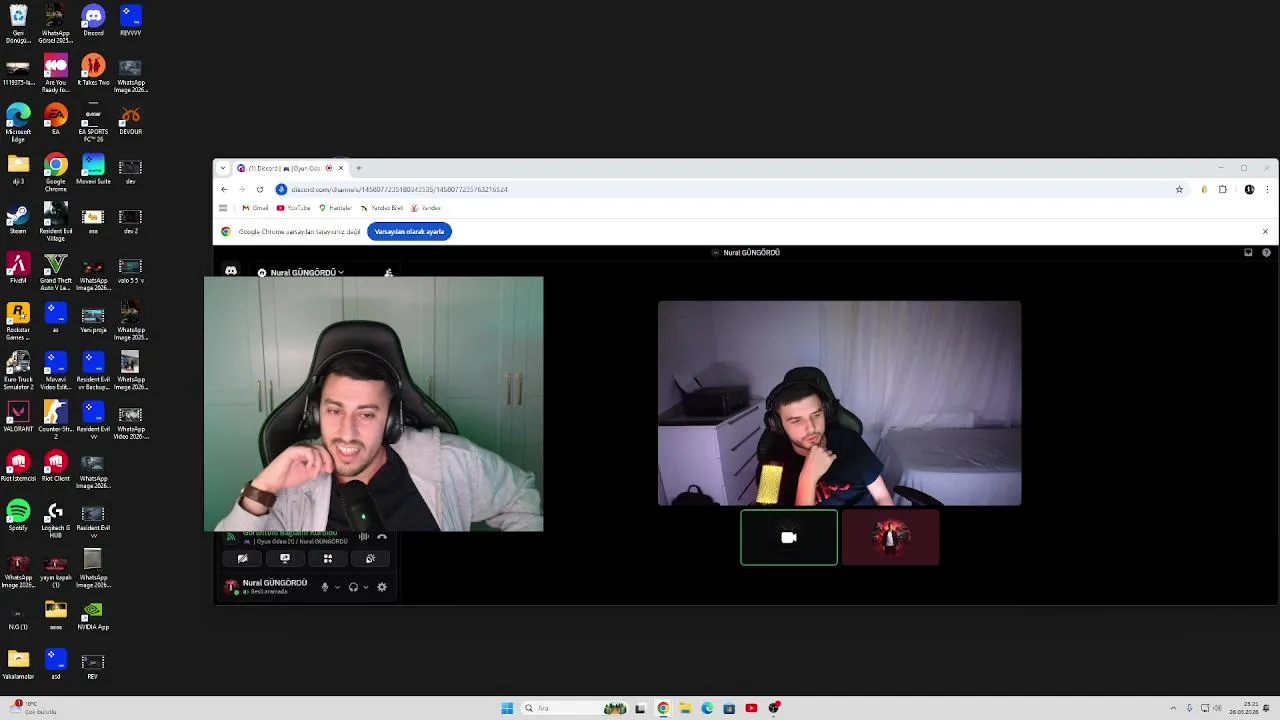The image size is (1280, 720).
Task: Launch the Spotify desktop shortcut
Action: [18, 517]
